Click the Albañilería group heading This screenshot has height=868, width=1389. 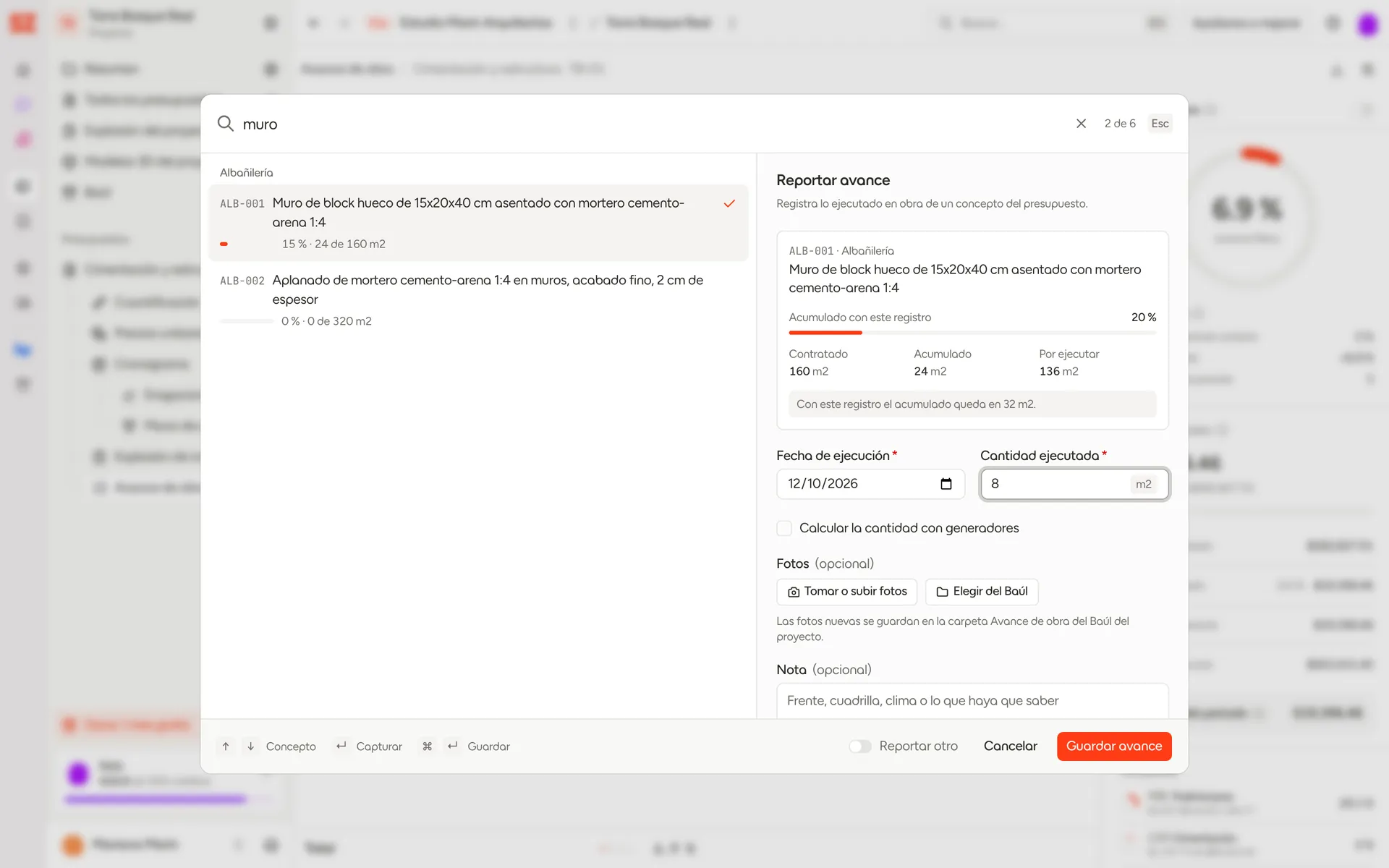[x=247, y=173]
